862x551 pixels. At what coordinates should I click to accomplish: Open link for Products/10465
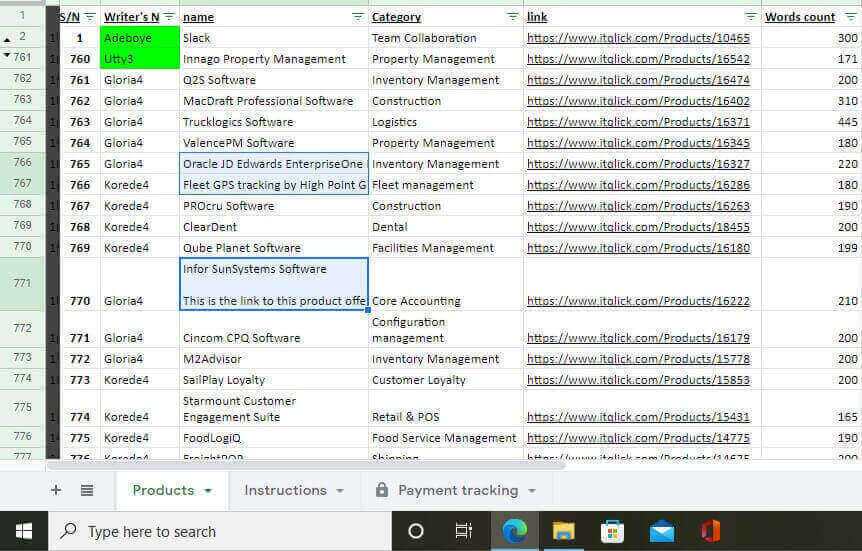(x=638, y=38)
